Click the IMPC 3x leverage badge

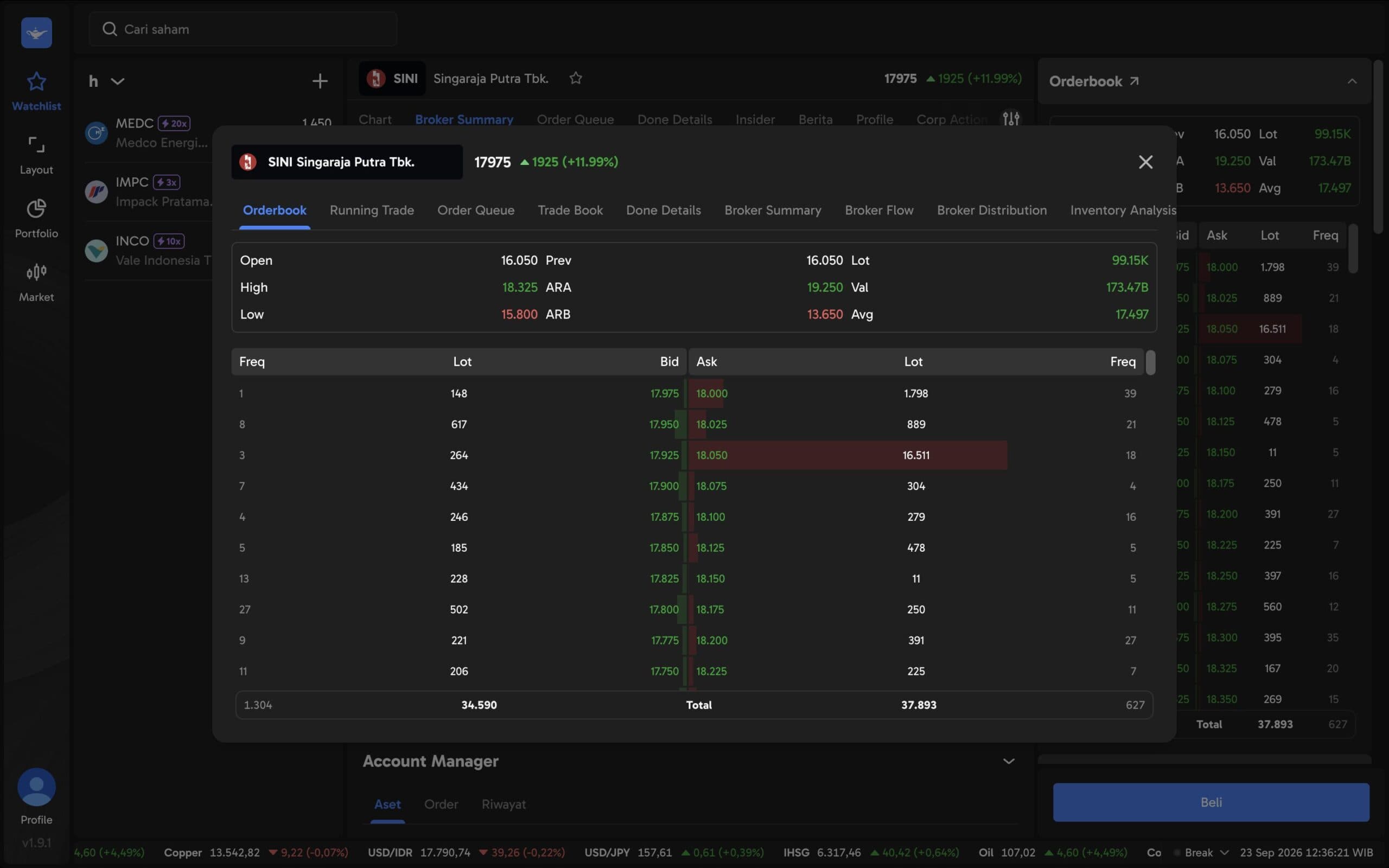(167, 183)
